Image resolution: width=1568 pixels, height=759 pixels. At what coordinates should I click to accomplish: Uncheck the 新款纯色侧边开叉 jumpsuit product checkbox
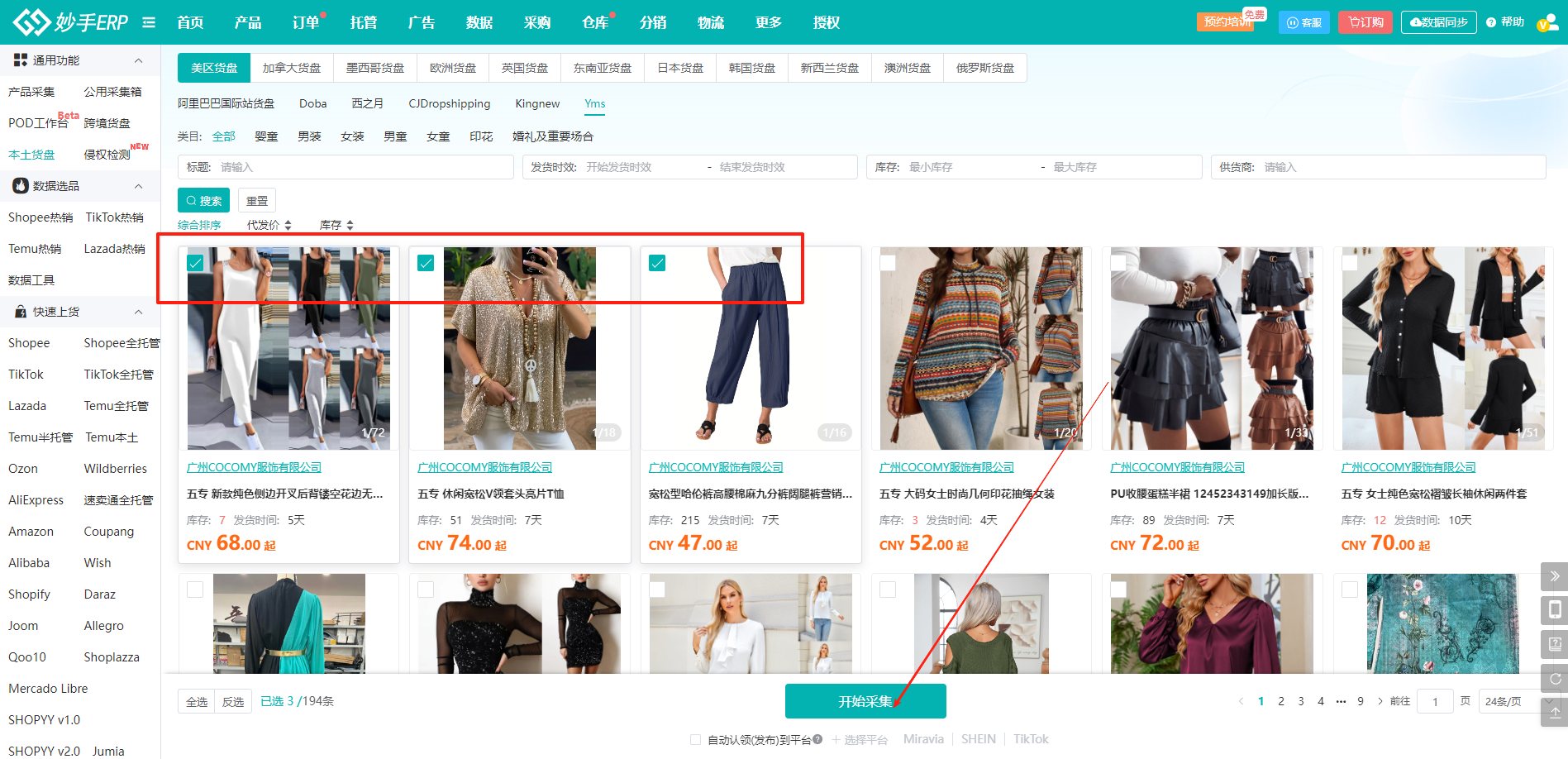(x=195, y=263)
